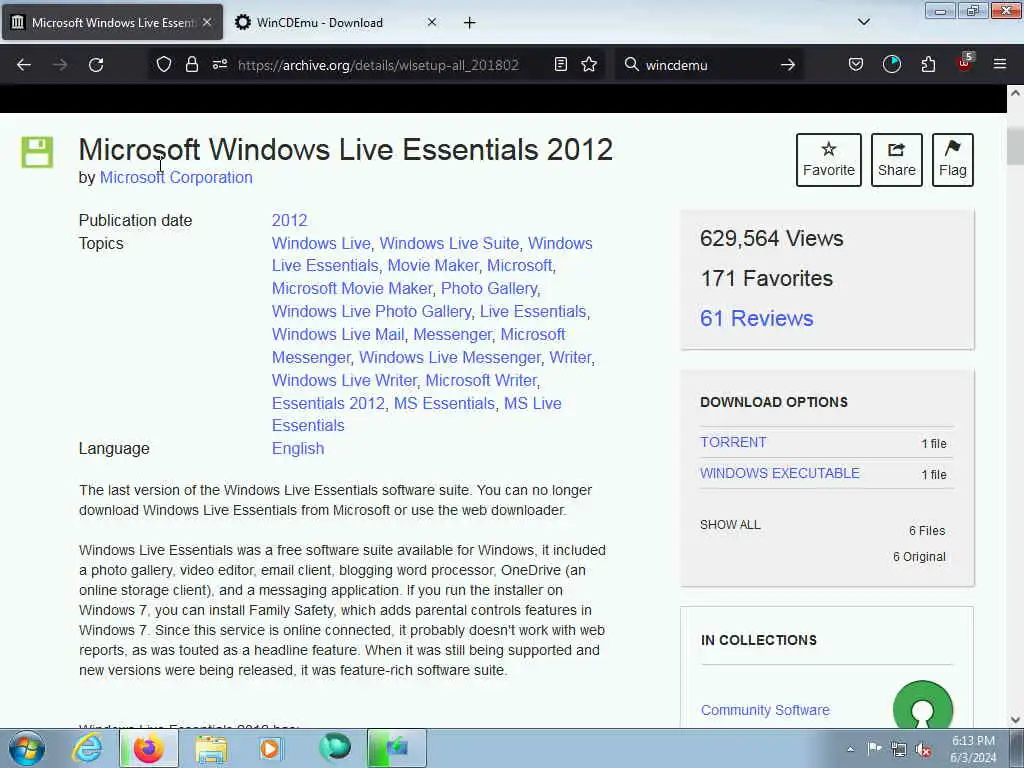Click the wincdemu search input field
Screen dimensions: 1024x768
click(709, 65)
